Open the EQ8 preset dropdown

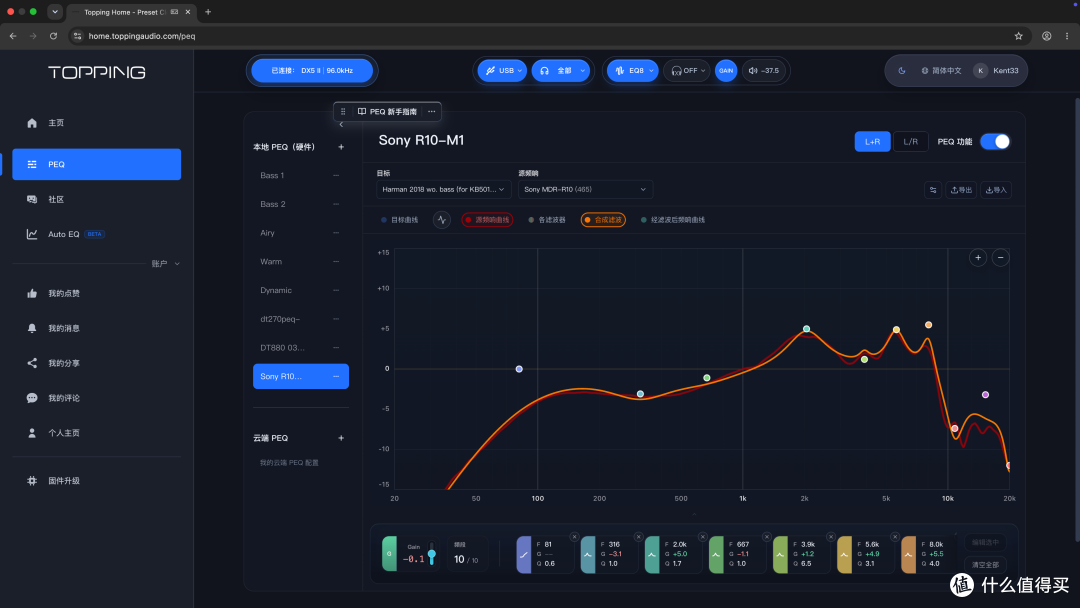(632, 70)
